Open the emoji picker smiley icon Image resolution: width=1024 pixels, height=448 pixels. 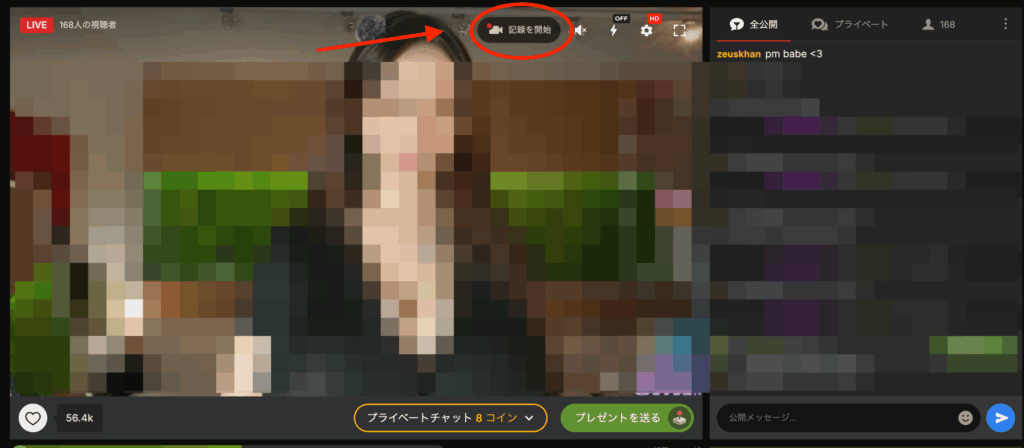click(x=965, y=418)
